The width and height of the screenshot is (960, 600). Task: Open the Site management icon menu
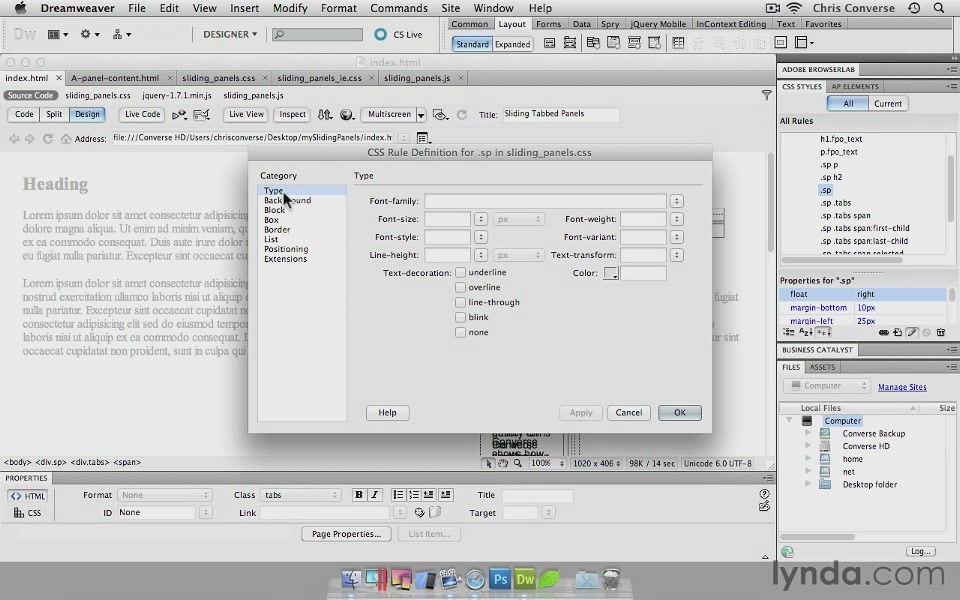pos(121,34)
